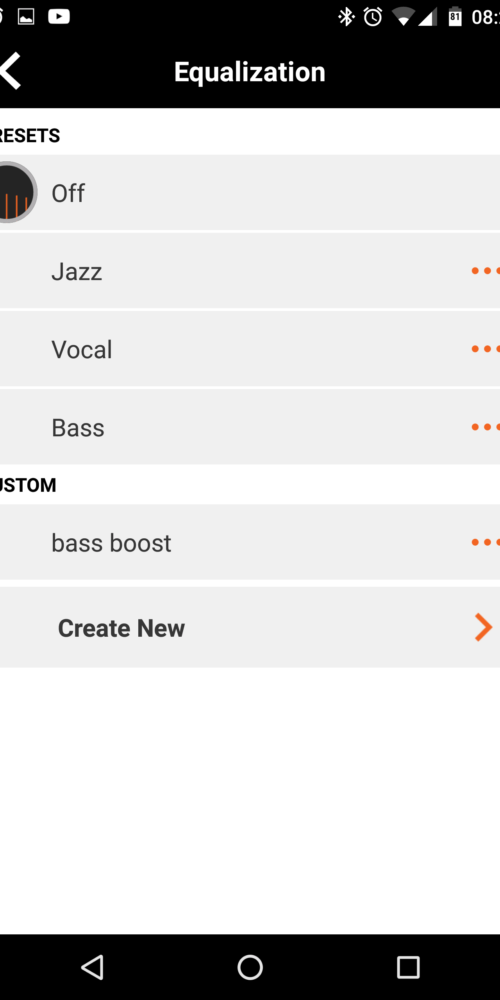Tap the Bluetooth status icon
Viewport: 500px width, 1000px height.
coord(346,17)
